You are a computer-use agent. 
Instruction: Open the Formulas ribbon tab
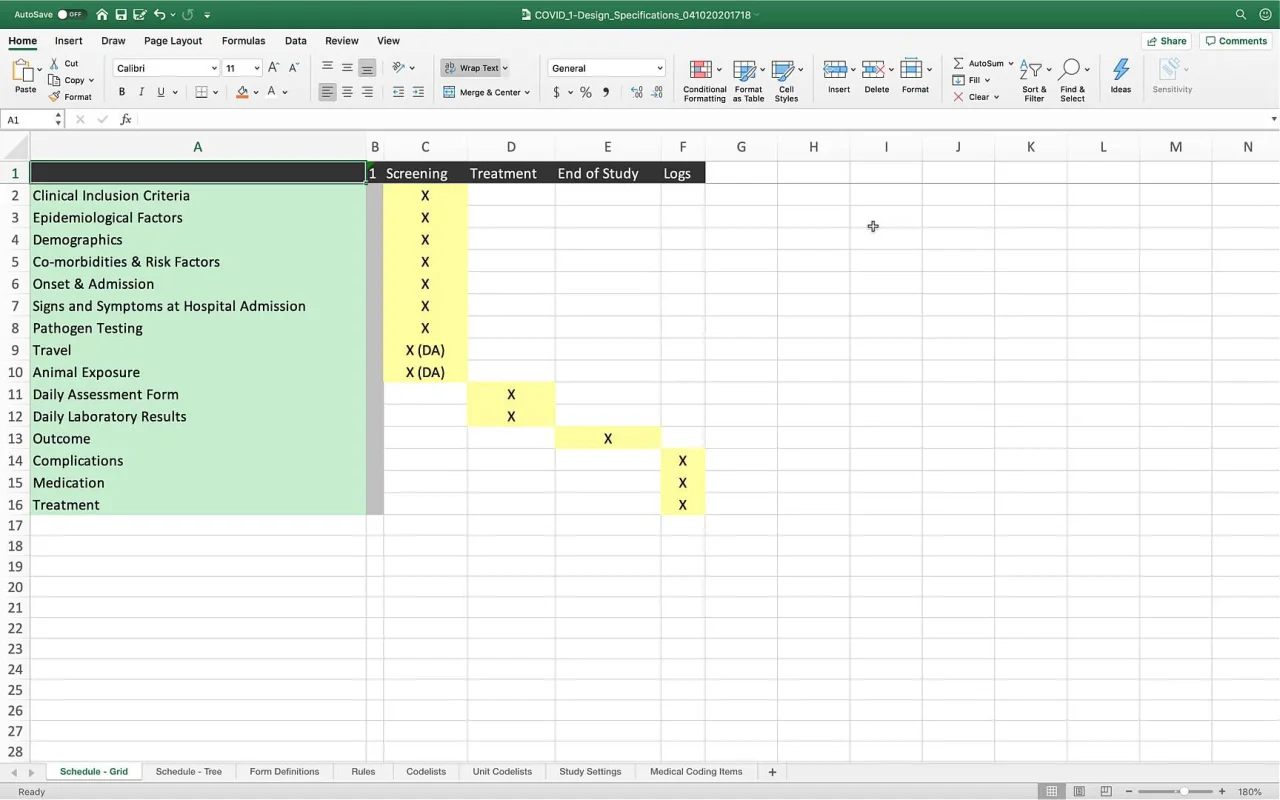[243, 41]
